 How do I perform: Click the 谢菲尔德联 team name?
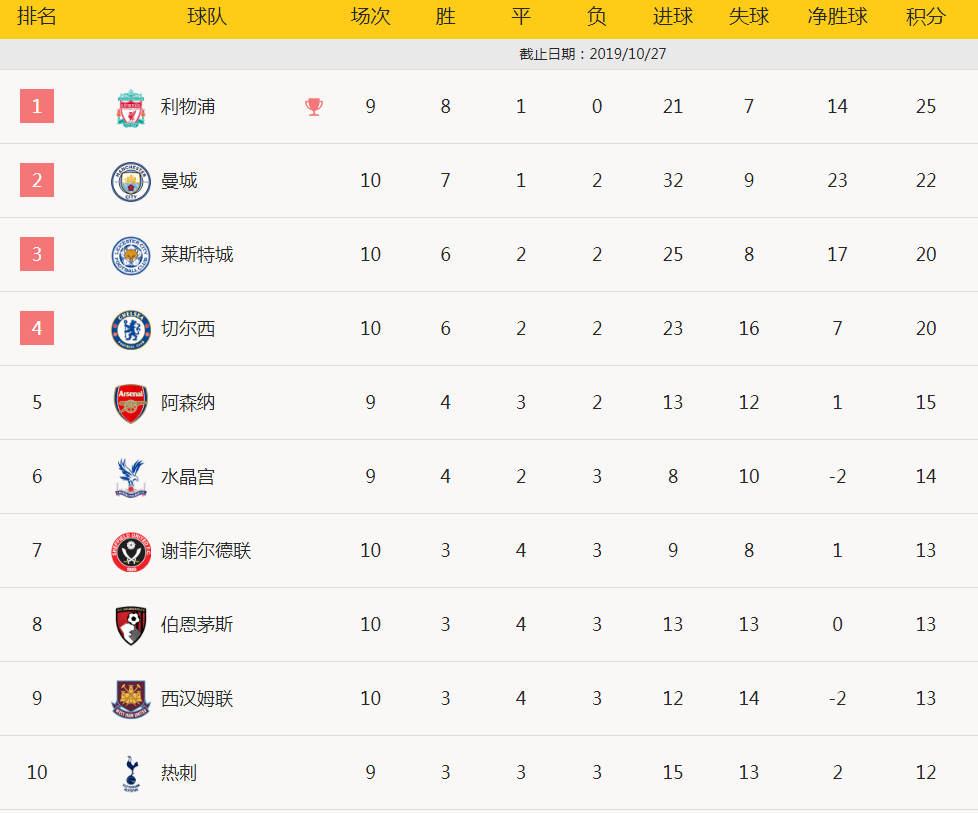pyautogui.click(x=206, y=550)
